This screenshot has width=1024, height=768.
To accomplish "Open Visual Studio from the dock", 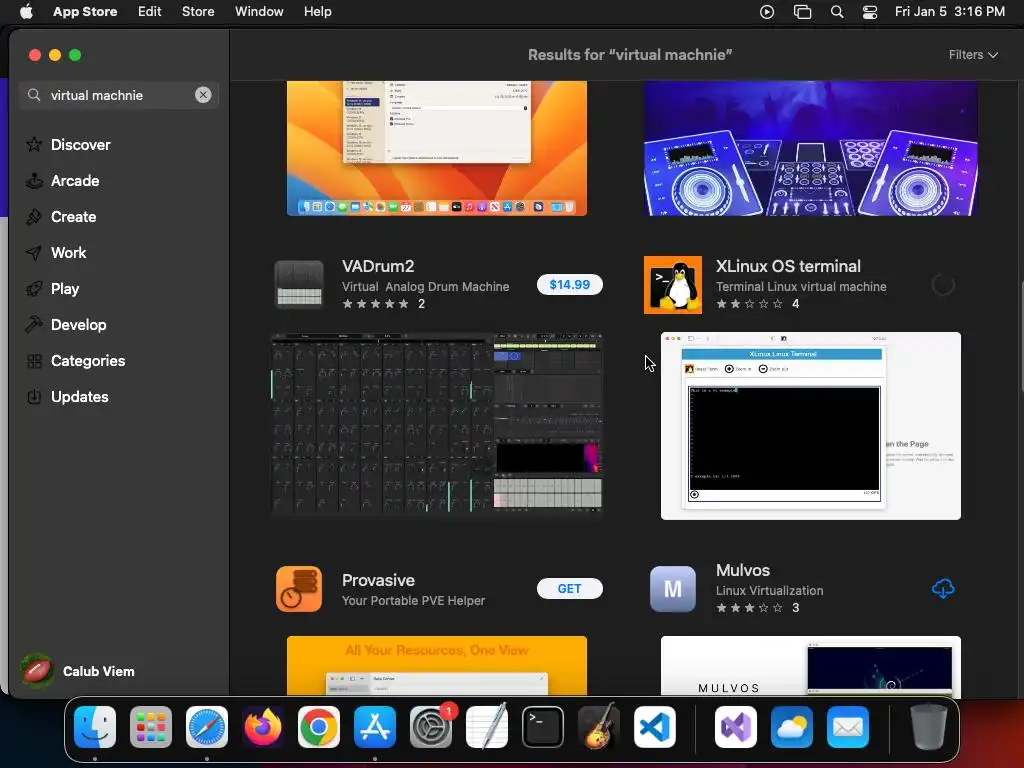I will (x=736, y=727).
